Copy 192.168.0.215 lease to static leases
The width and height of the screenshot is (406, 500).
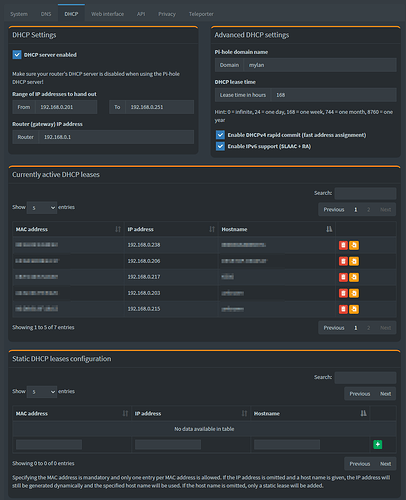[x=354, y=309]
